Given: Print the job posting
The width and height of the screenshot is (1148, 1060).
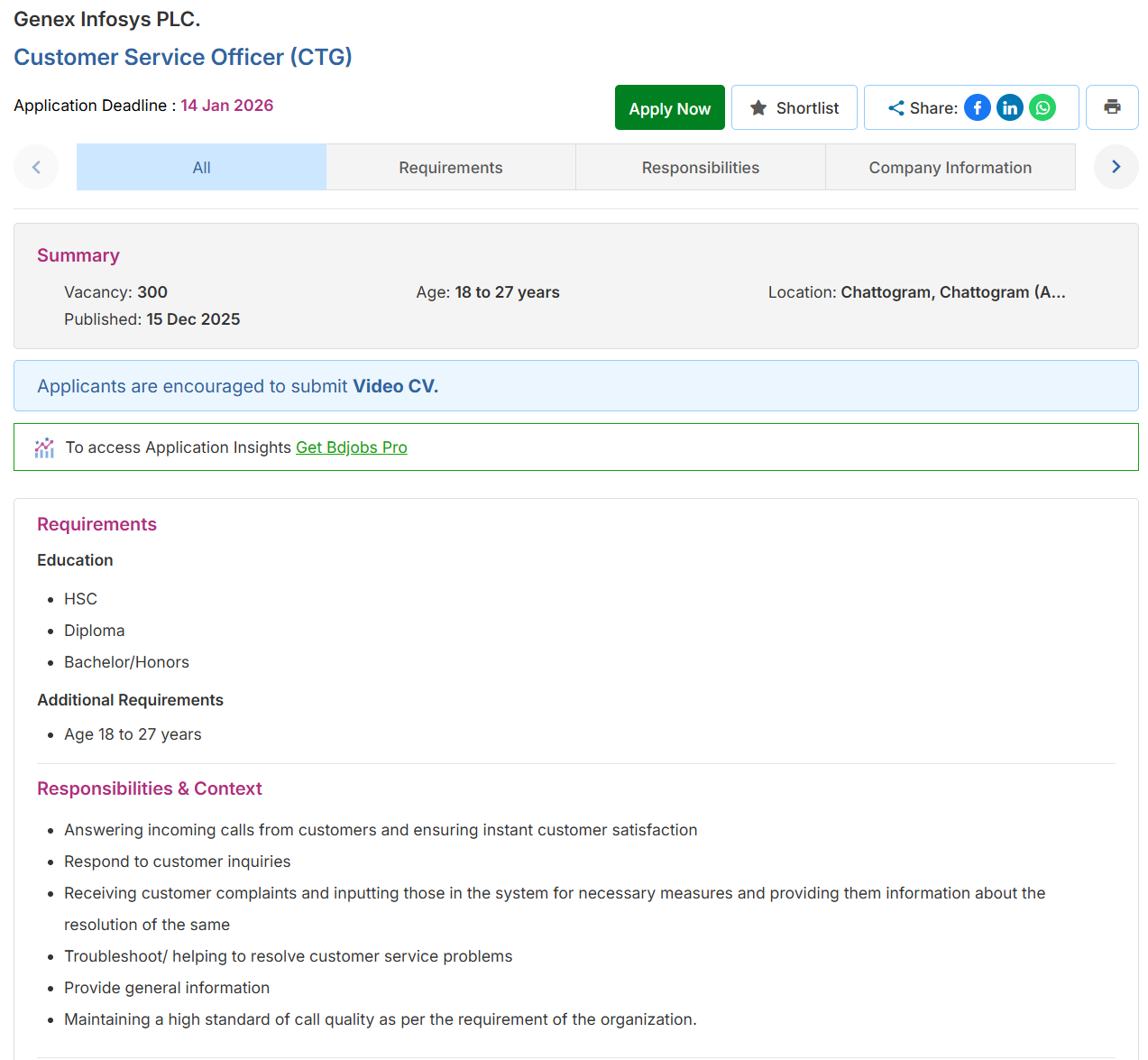Looking at the screenshot, I should pos(1112,106).
